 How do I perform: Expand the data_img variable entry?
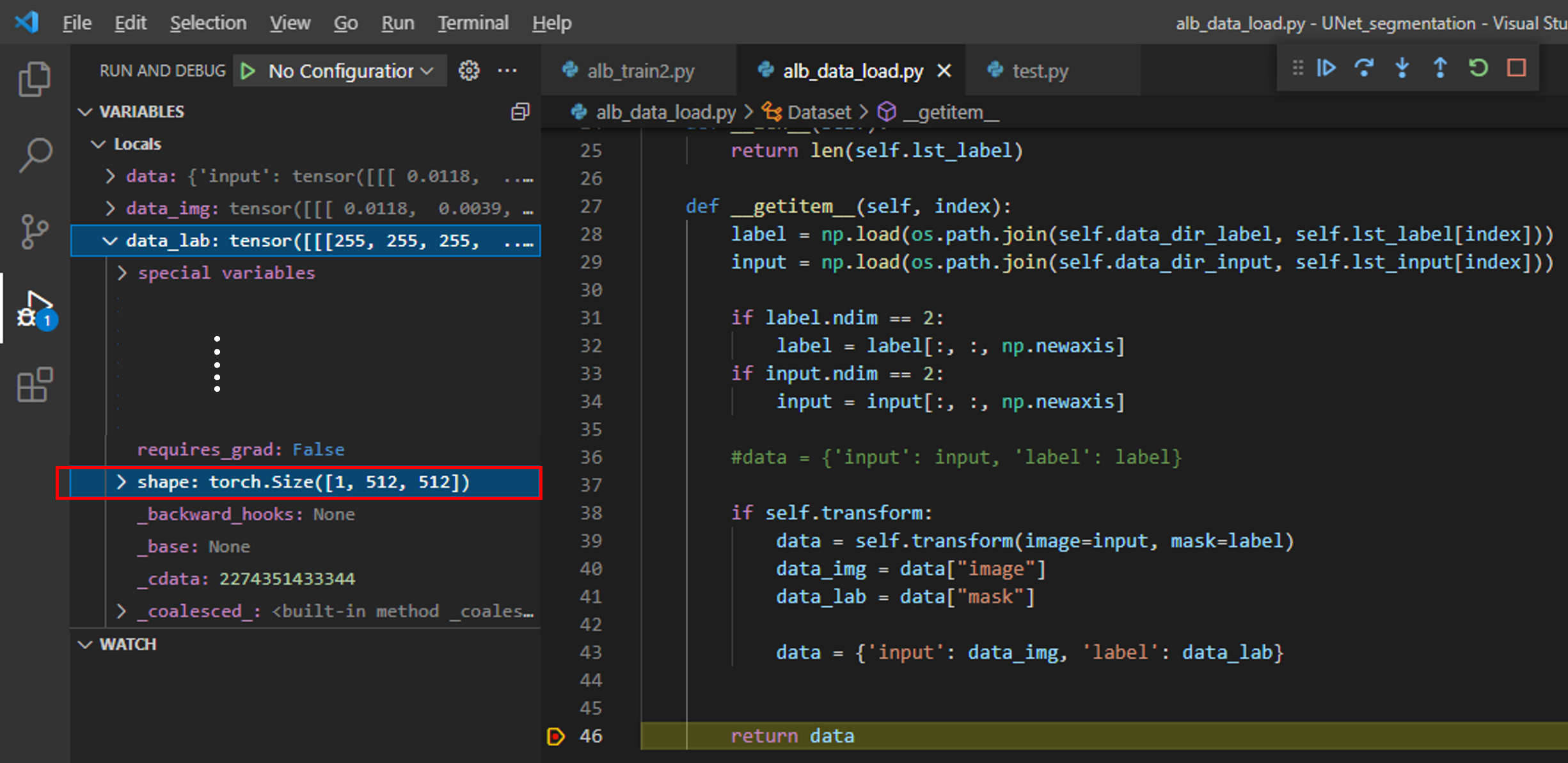110,209
